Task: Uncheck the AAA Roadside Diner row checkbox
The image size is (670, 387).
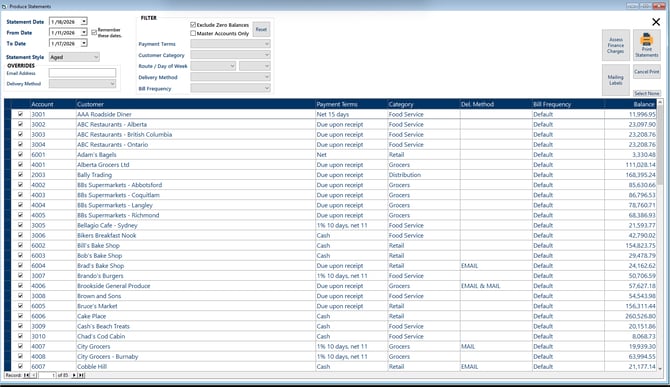Action: click(x=20, y=114)
